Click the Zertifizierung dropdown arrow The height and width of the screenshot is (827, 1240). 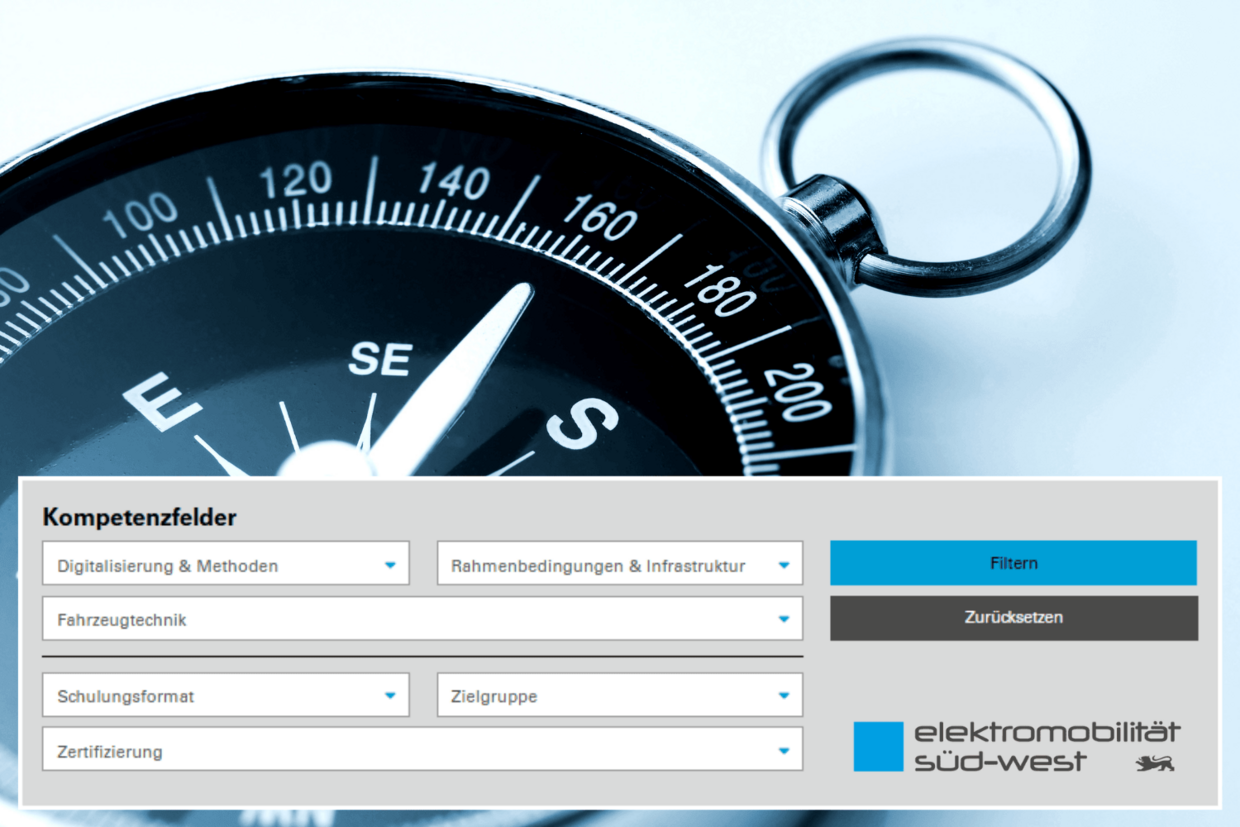[785, 749]
